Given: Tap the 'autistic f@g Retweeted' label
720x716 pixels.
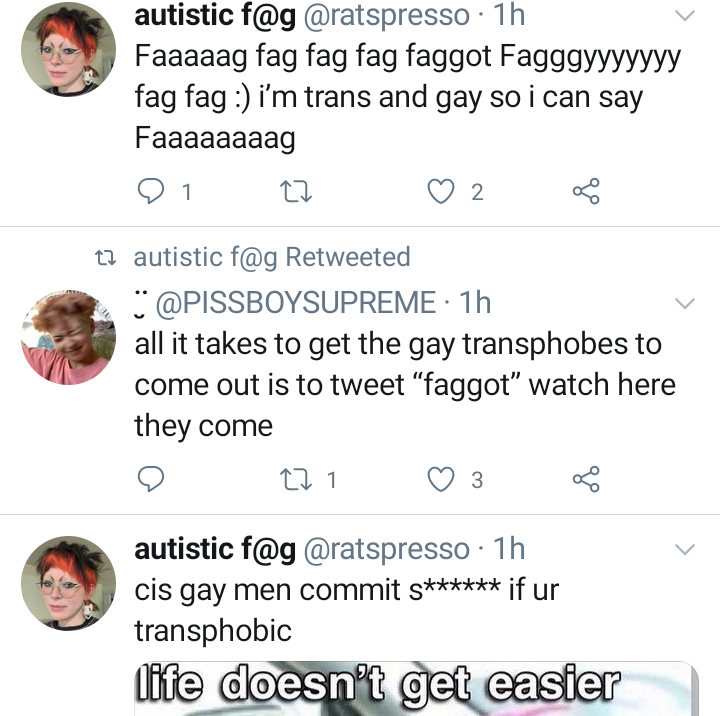Looking at the screenshot, I should [272, 257].
